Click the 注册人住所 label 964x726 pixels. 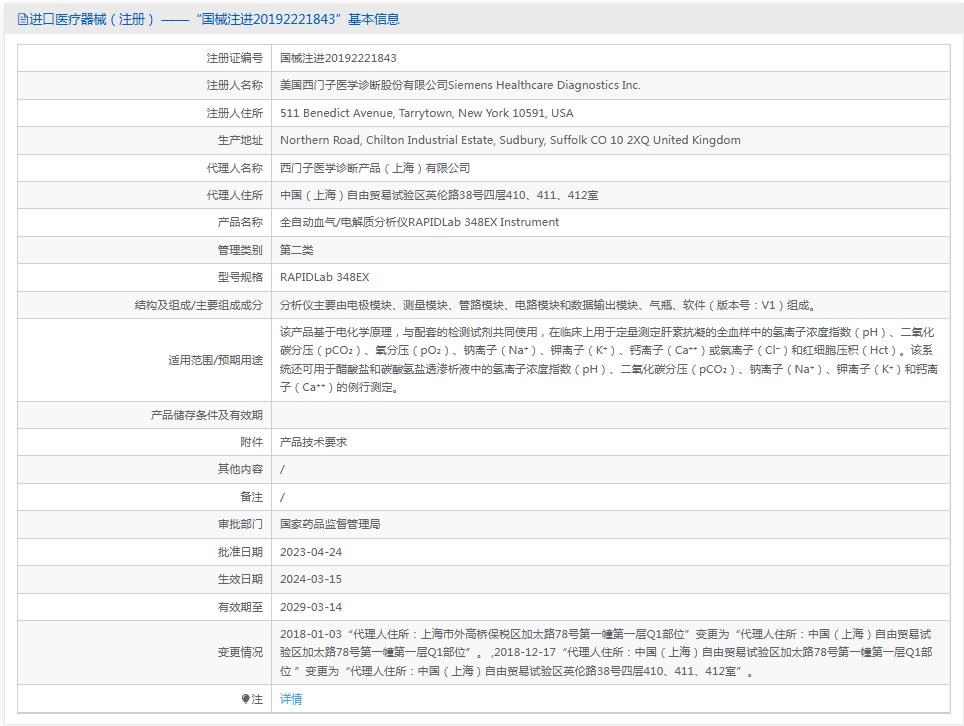point(234,113)
